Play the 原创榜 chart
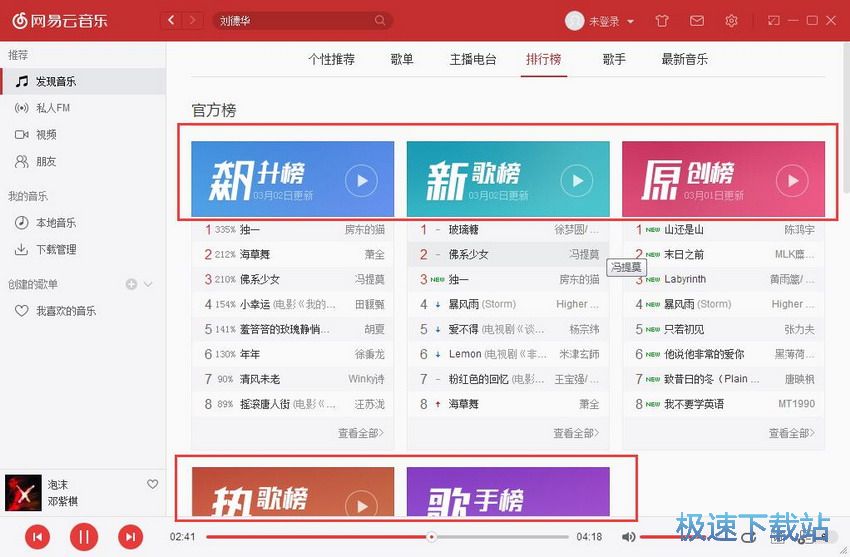850x557 pixels. (792, 181)
